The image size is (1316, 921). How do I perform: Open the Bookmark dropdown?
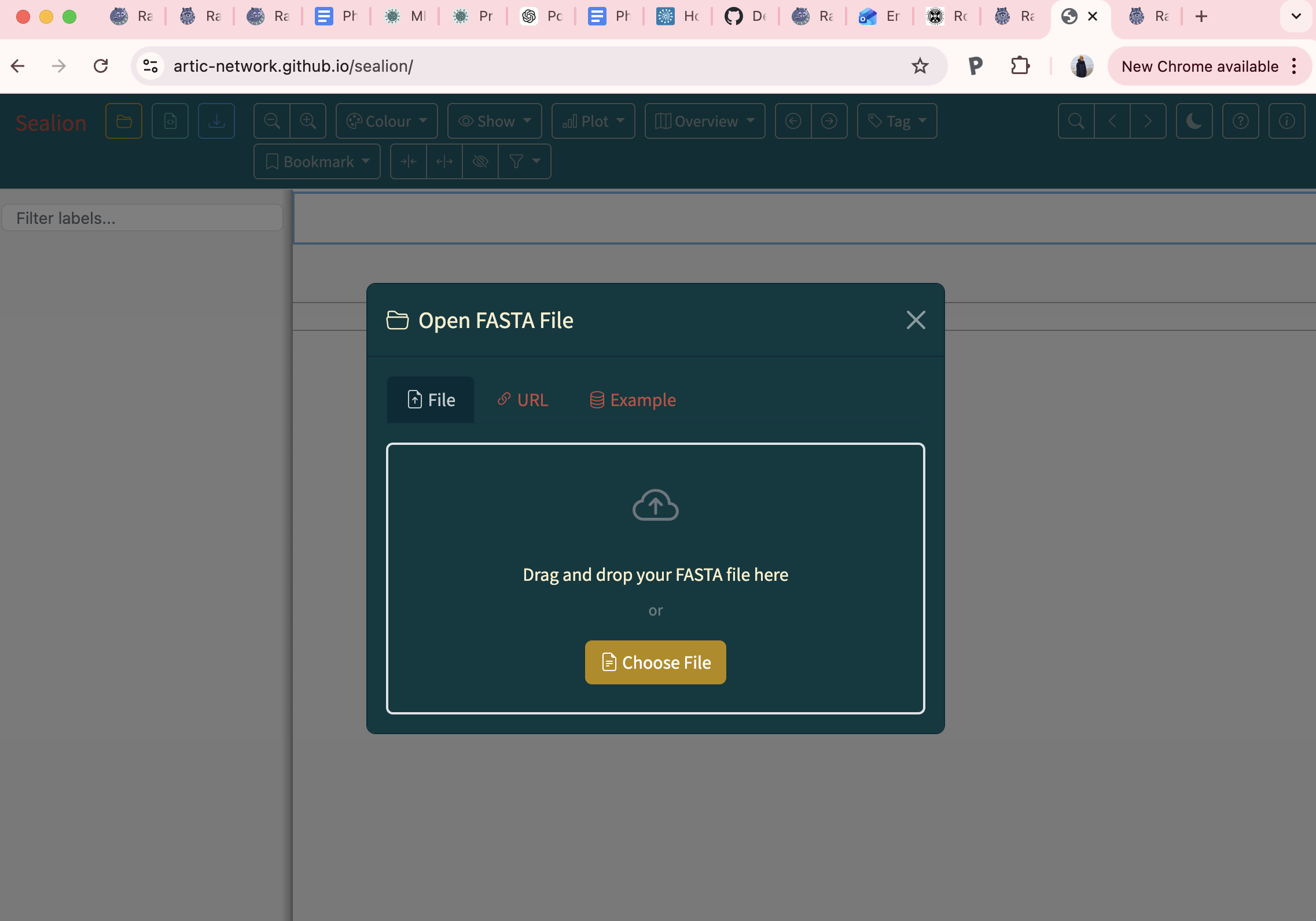pos(317,161)
